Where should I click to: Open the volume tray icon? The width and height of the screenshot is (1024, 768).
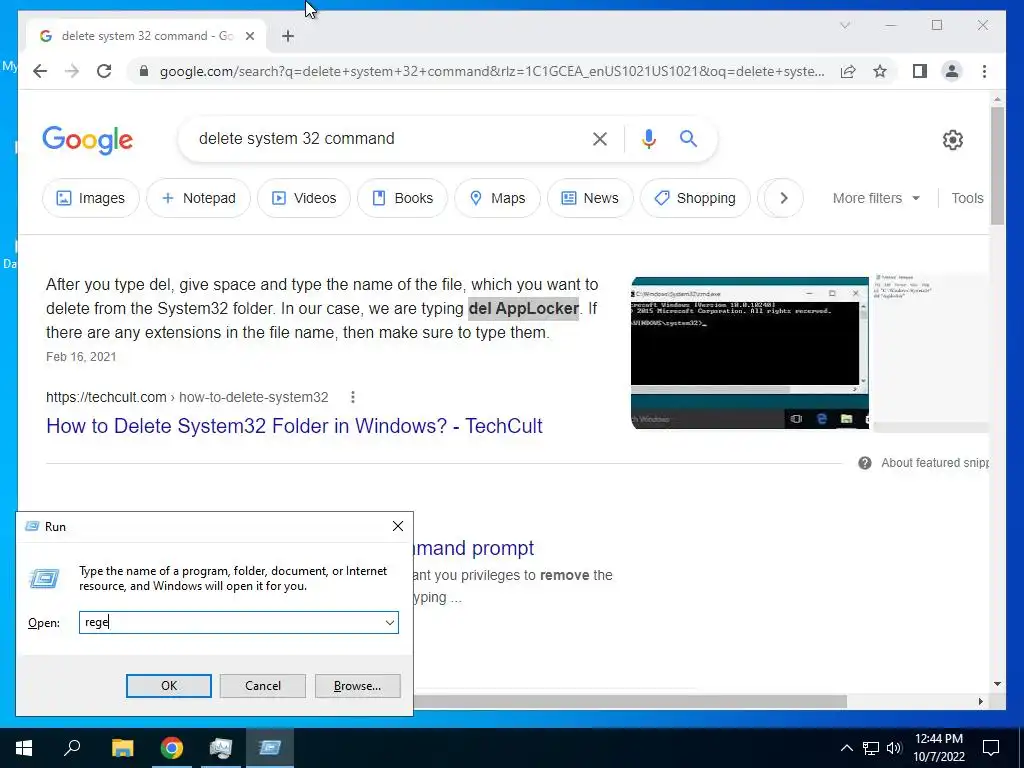click(x=894, y=748)
